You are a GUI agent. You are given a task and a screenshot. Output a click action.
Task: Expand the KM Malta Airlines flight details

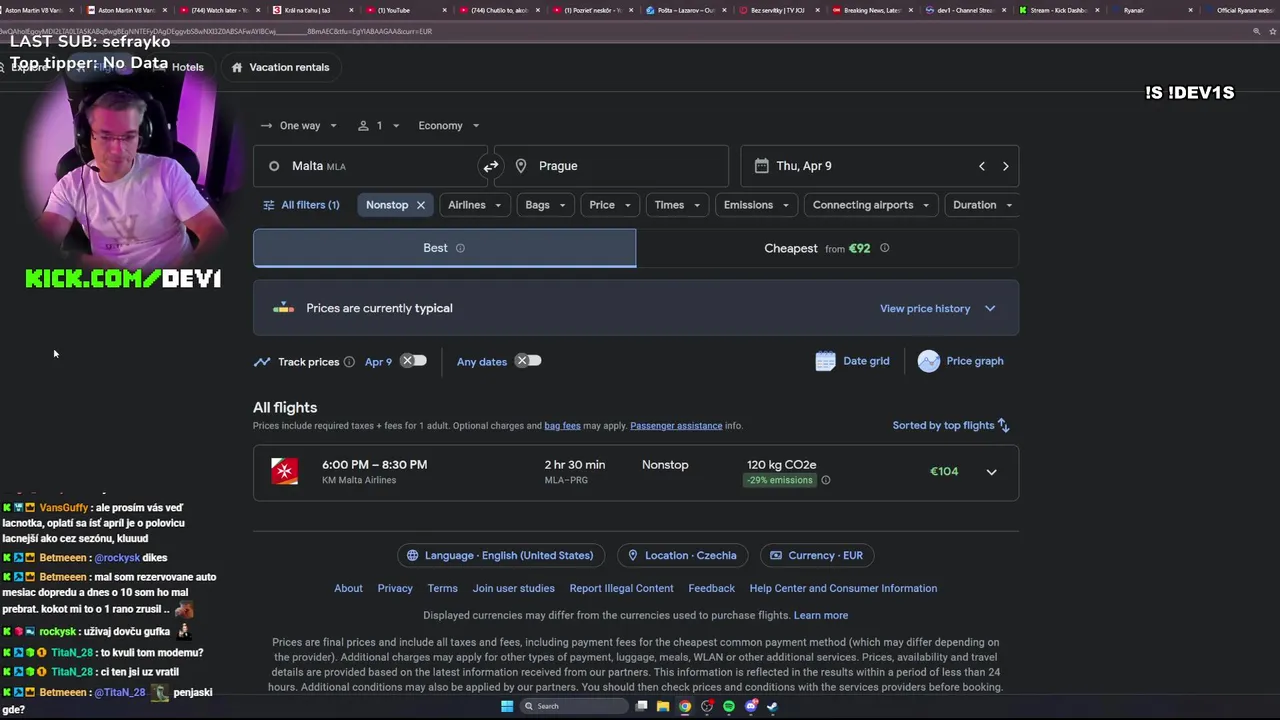(x=991, y=472)
